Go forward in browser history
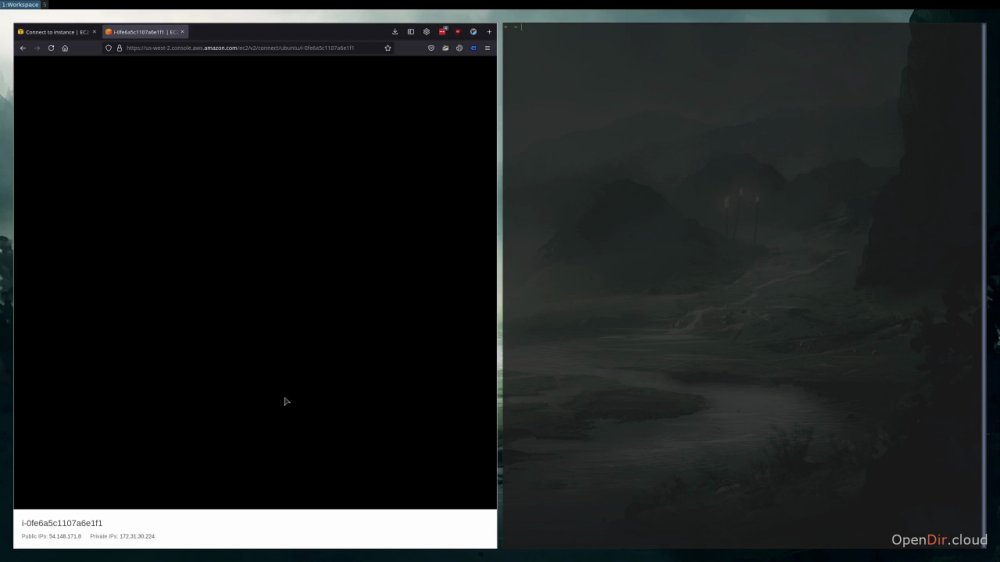This screenshot has height=562, width=1000. tap(37, 48)
